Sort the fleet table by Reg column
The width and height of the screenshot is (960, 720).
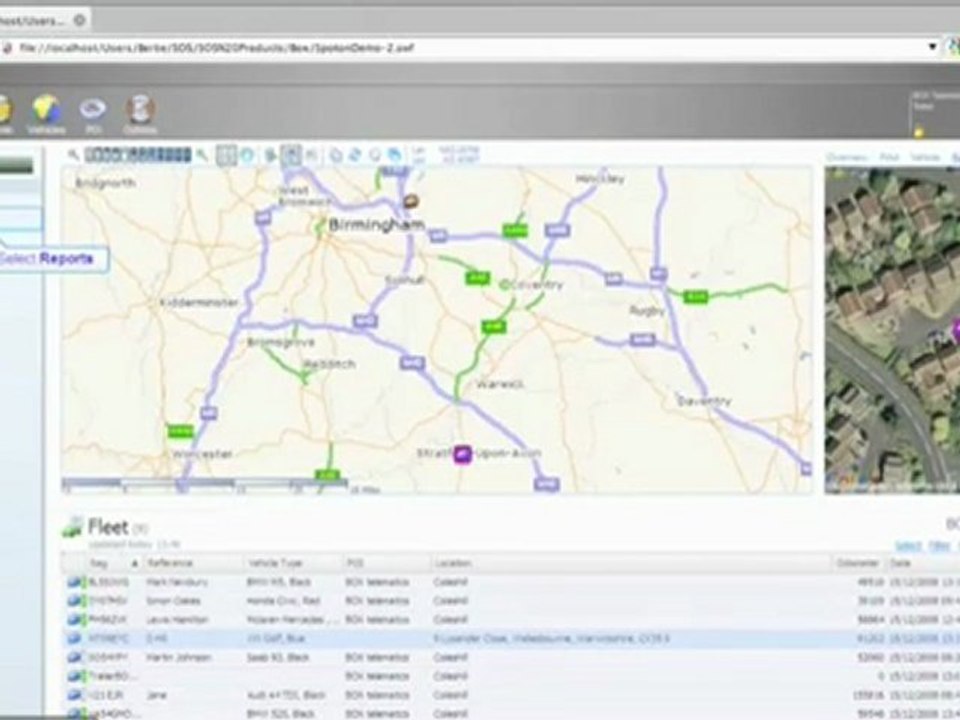click(114, 563)
